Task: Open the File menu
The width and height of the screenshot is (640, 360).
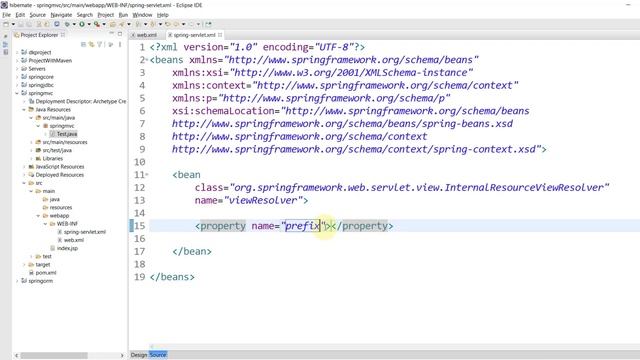Action: click(7, 15)
